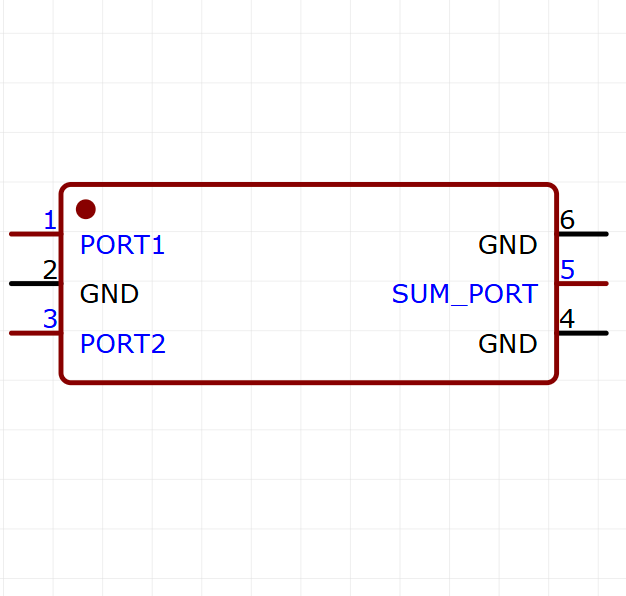Select the pin 5 wire stub
626x596 pixels.
583,283
